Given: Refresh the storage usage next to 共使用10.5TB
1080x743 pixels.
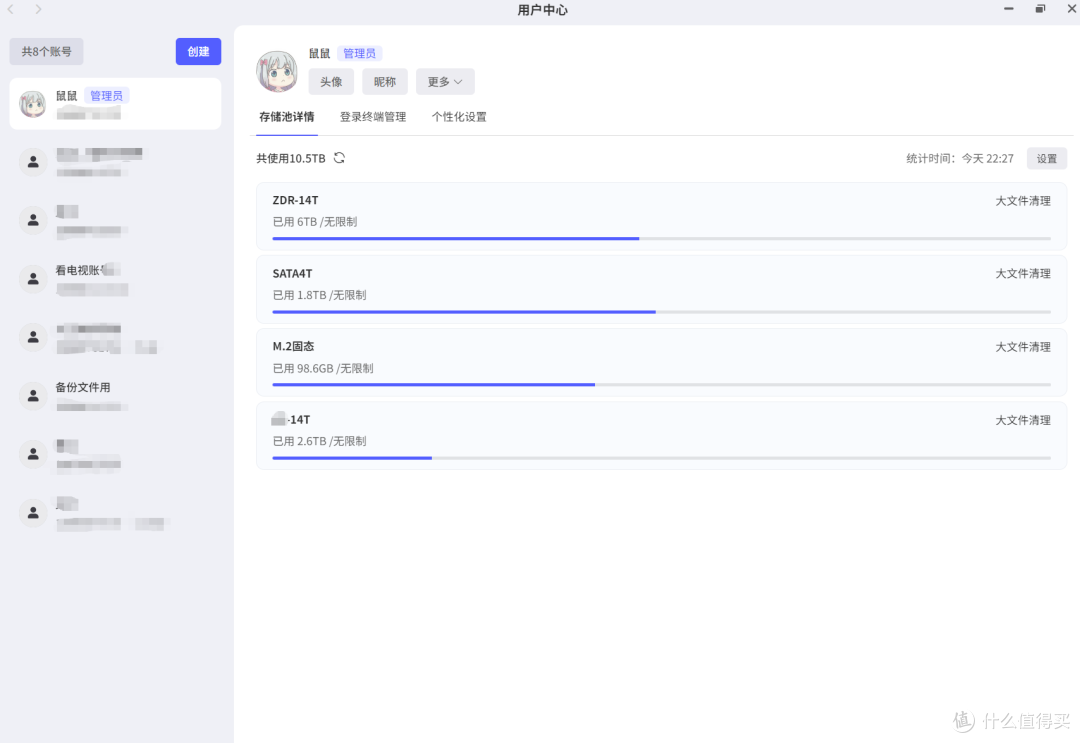Looking at the screenshot, I should (x=339, y=158).
